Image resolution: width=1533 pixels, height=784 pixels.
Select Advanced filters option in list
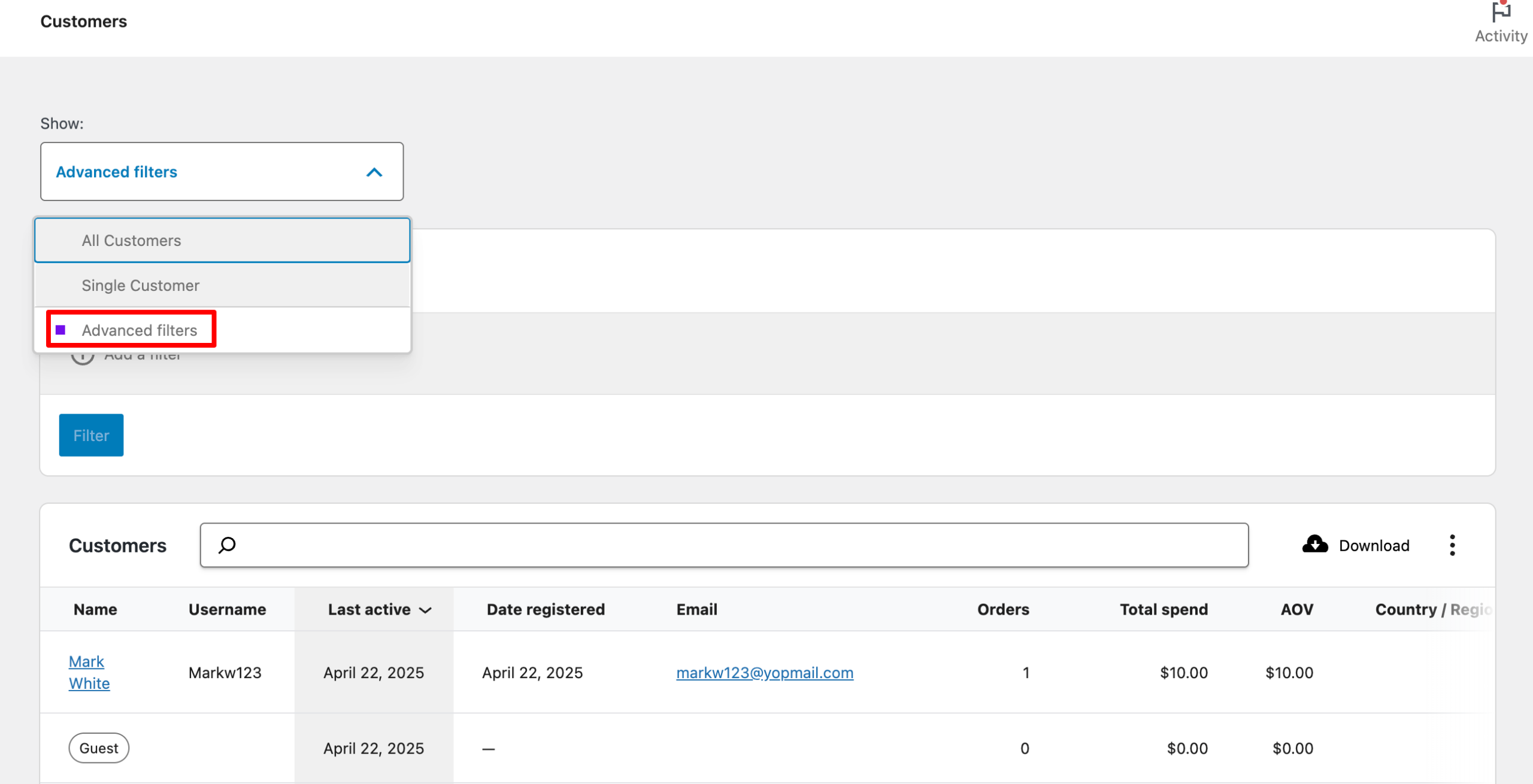pyautogui.click(x=222, y=330)
